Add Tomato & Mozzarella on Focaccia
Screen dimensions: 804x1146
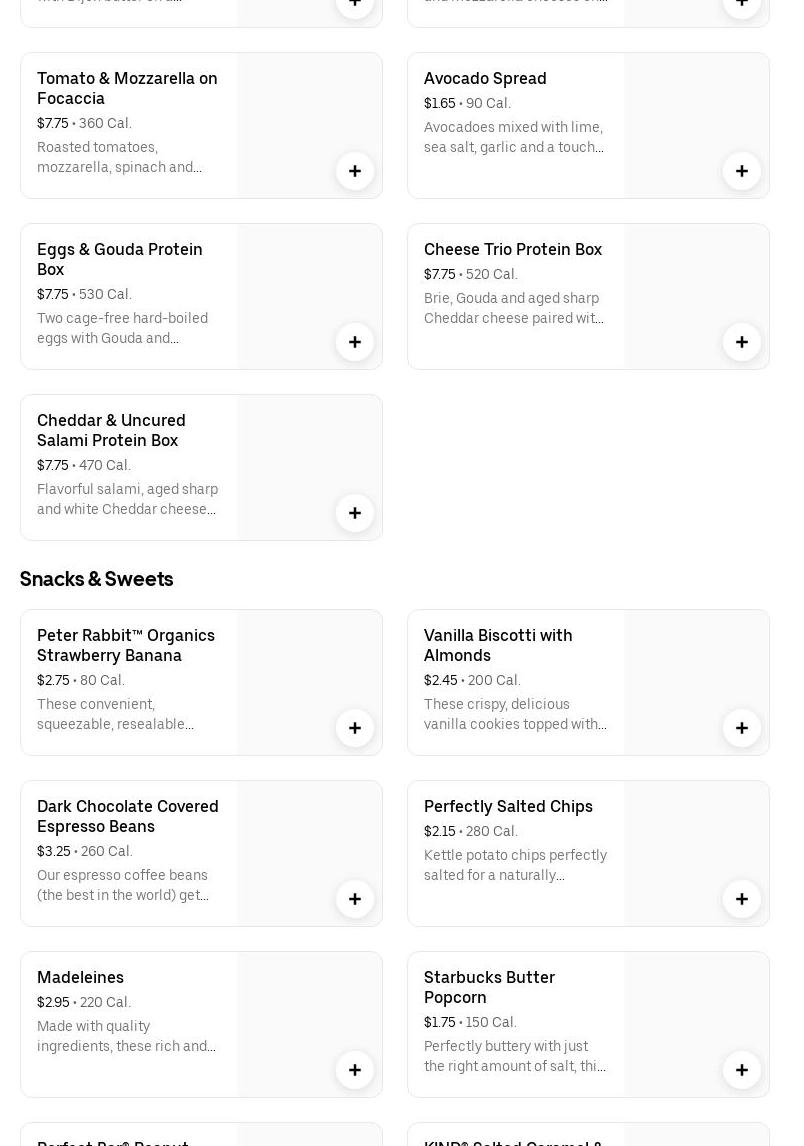tap(355, 171)
